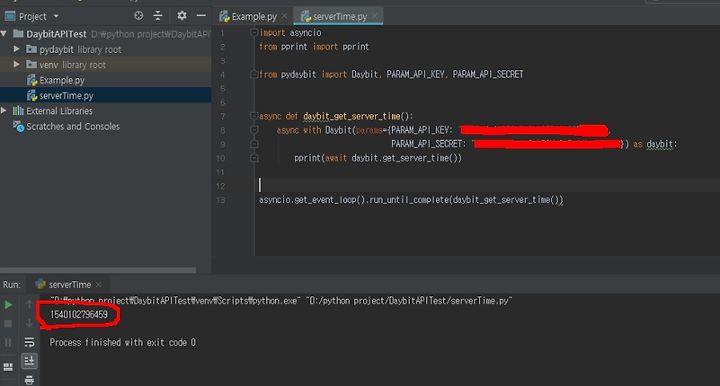Select the serverTime tab in Run panel

69,285
